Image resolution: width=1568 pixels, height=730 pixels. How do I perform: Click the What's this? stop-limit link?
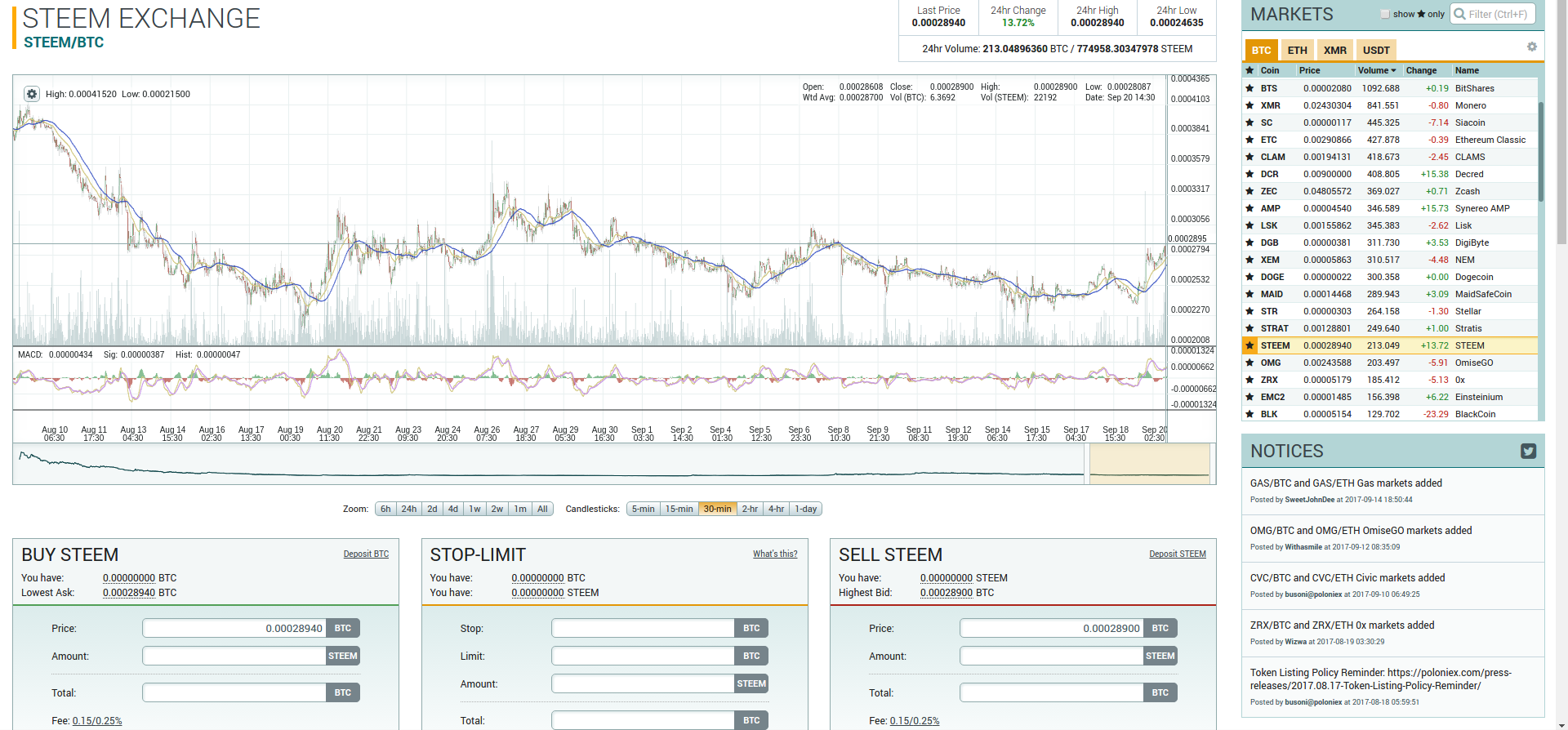tap(775, 554)
